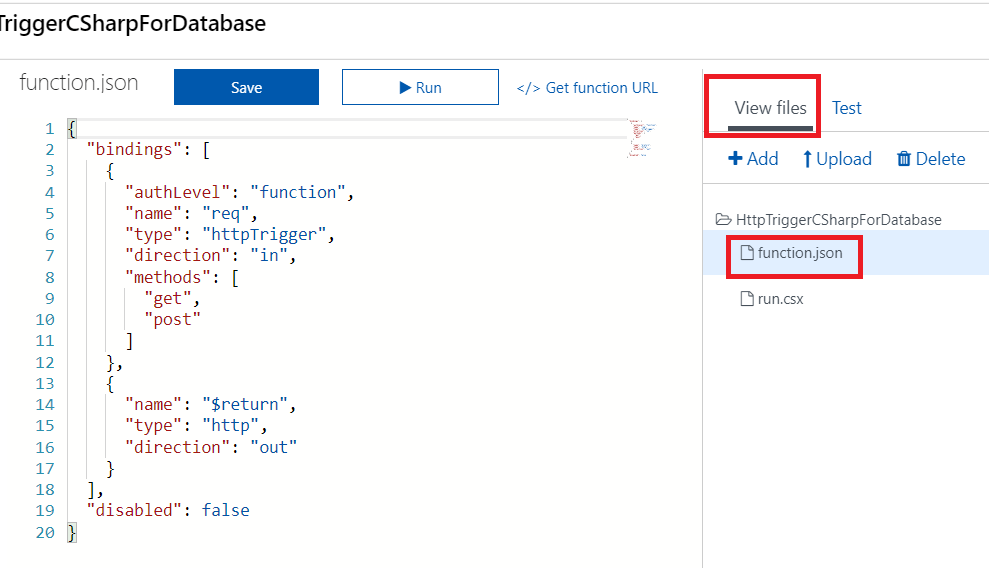Add a new file with Add

pyautogui.click(x=753, y=159)
